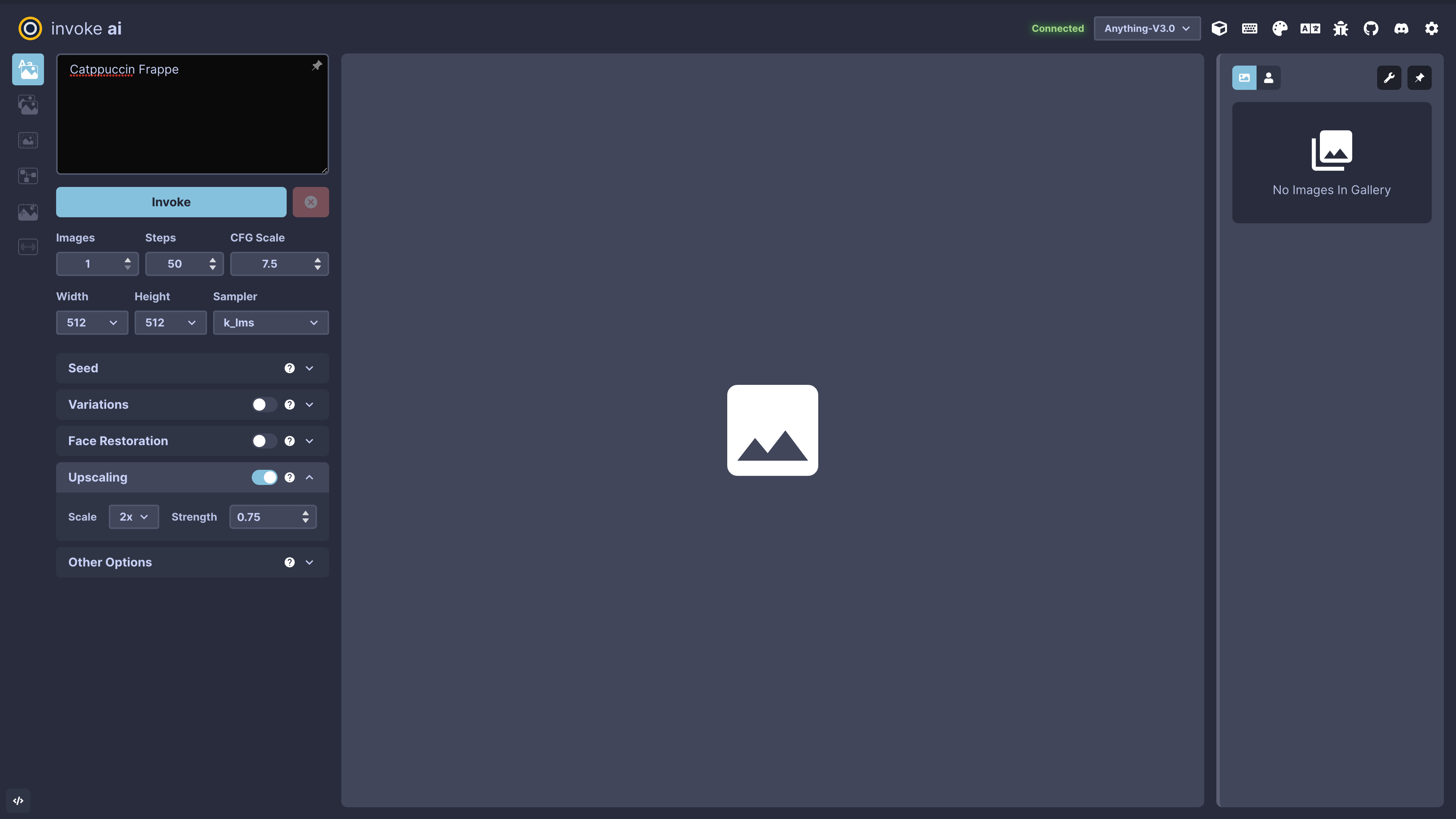Open the Width dropdown
Image resolution: width=1456 pixels, height=819 pixels.
coord(92,323)
